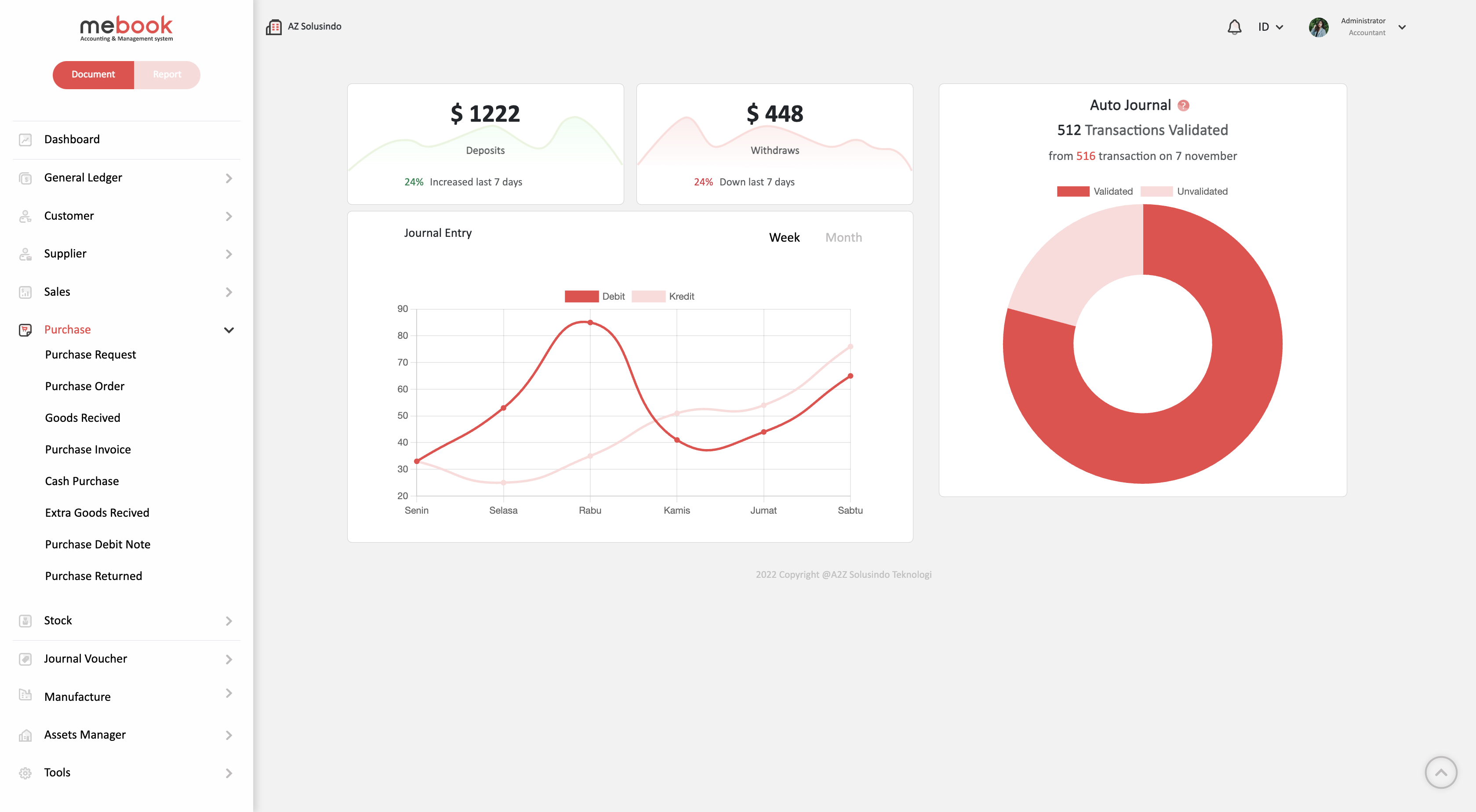Open Purchase Order from sidebar
The height and width of the screenshot is (812, 1476).
click(x=85, y=386)
